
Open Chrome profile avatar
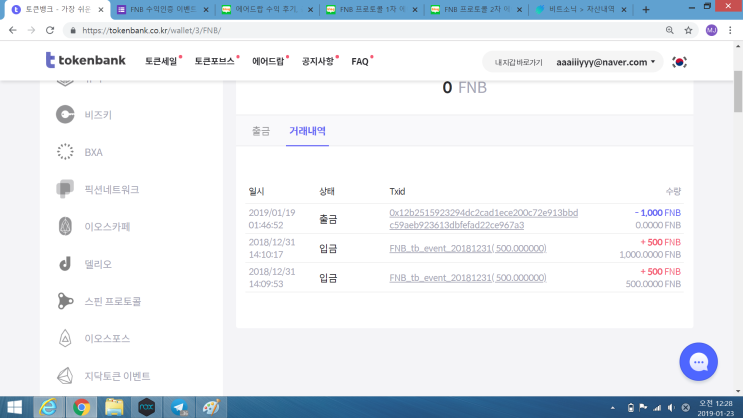tap(711, 30)
